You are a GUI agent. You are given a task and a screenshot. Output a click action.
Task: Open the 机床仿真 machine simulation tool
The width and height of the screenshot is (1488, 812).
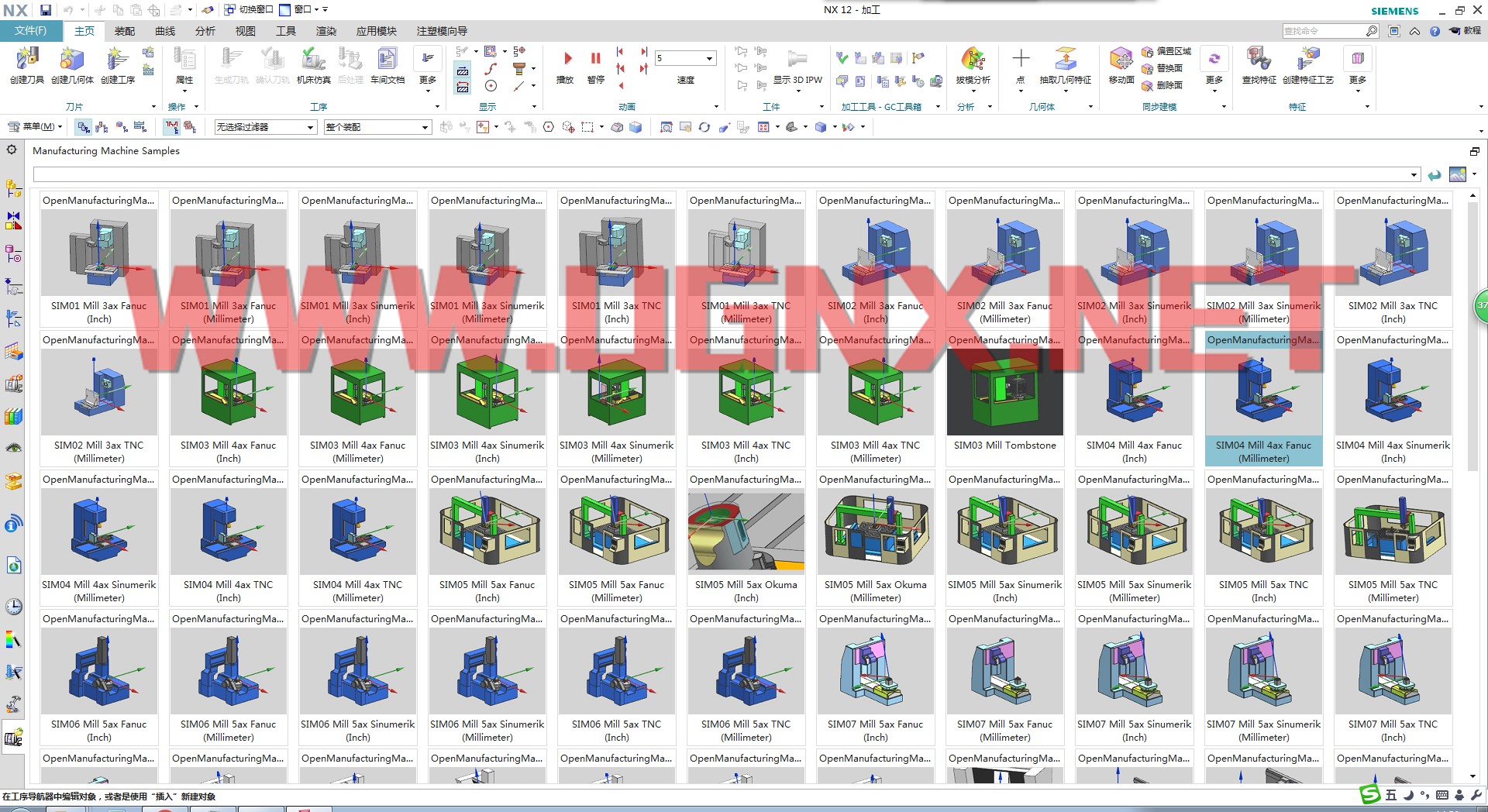pyautogui.click(x=314, y=64)
